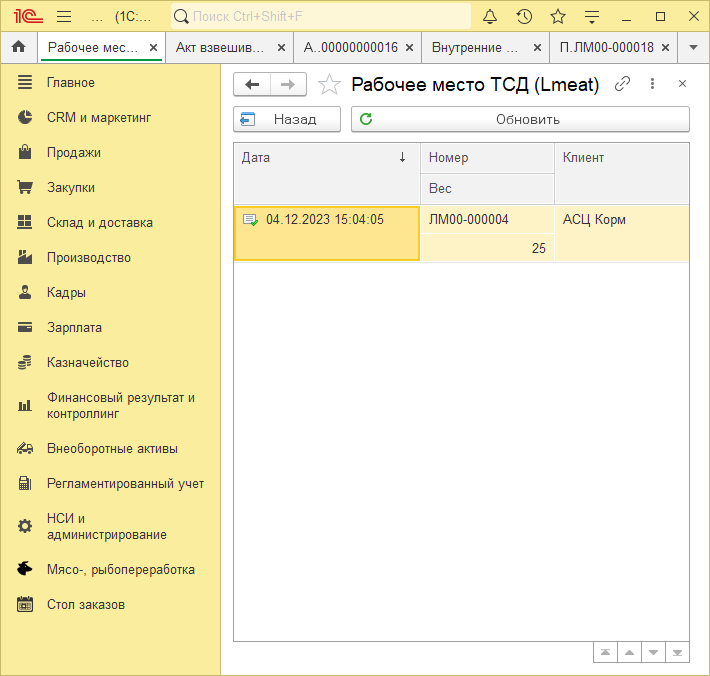Viewport: 710px width, 676px height.
Task: Jump to the last list row
Action: click(677, 652)
